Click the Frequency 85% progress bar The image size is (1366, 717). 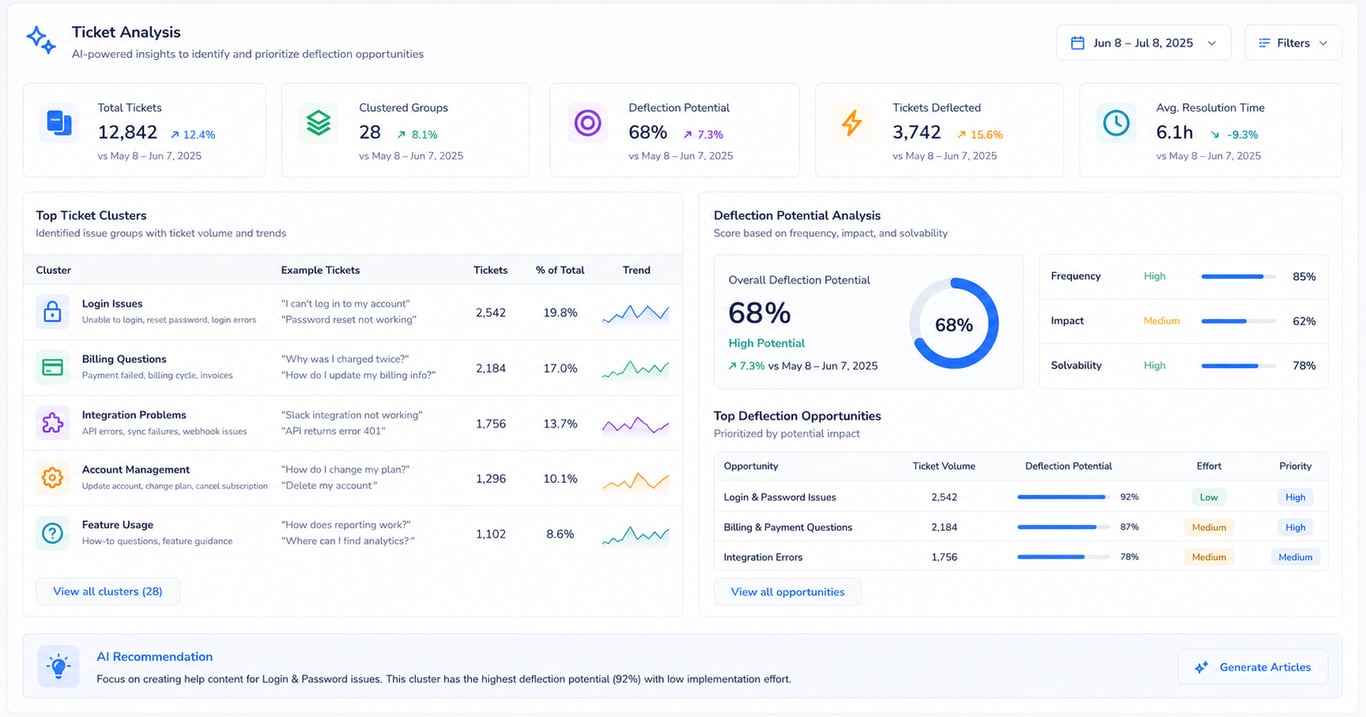[1238, 277]
